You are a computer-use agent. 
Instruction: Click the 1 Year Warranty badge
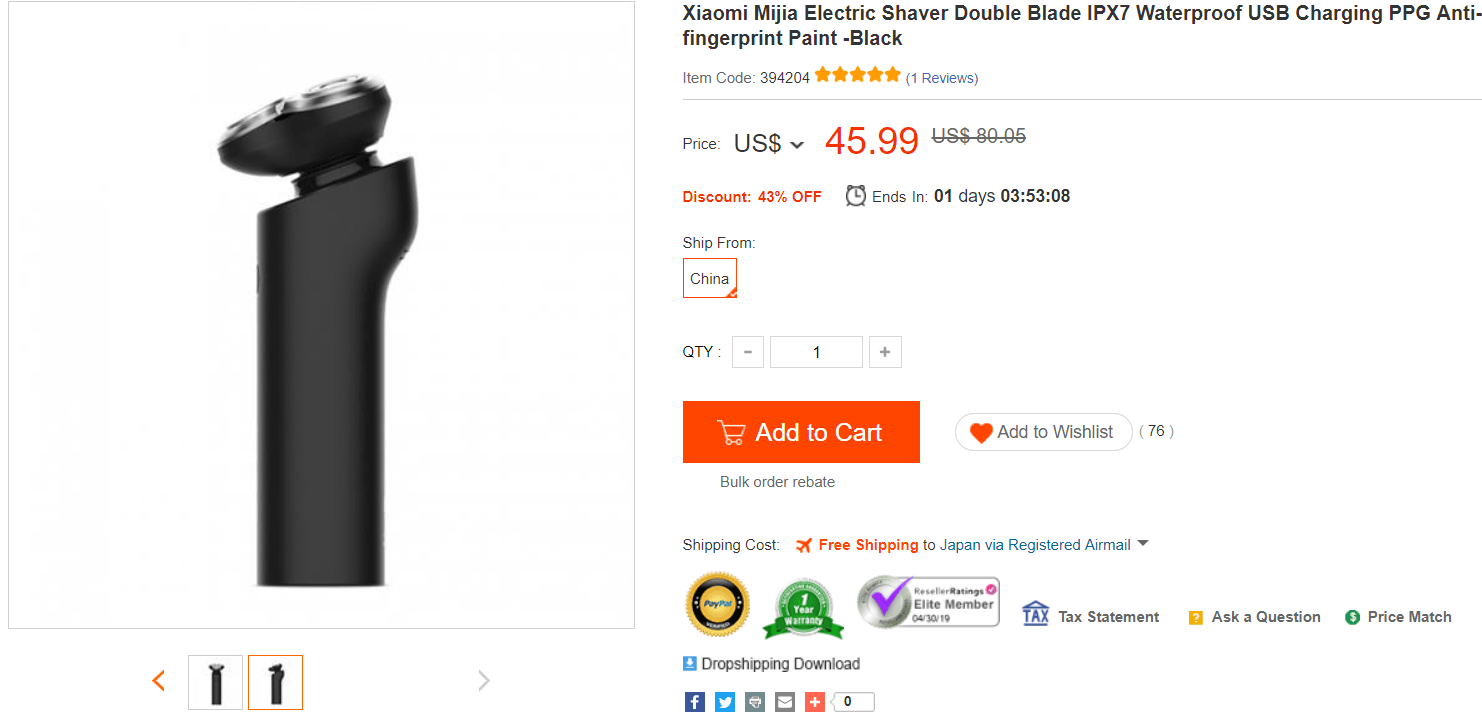pos(803,608)
